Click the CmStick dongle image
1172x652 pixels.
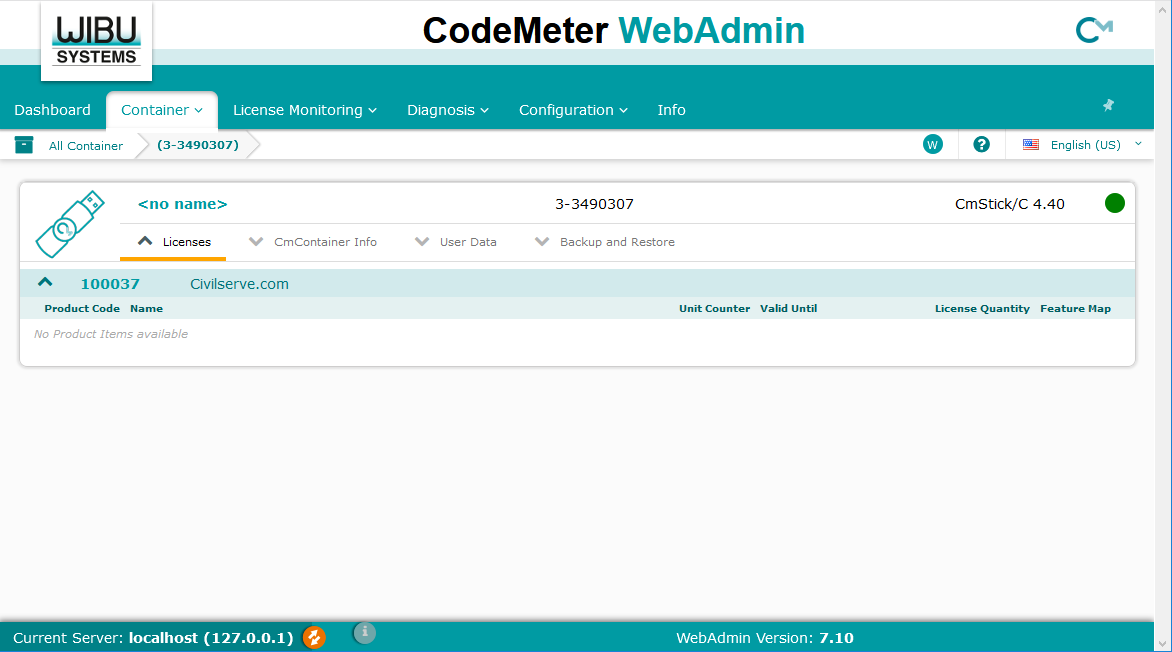pyautogui.click(x=69, y=222)
